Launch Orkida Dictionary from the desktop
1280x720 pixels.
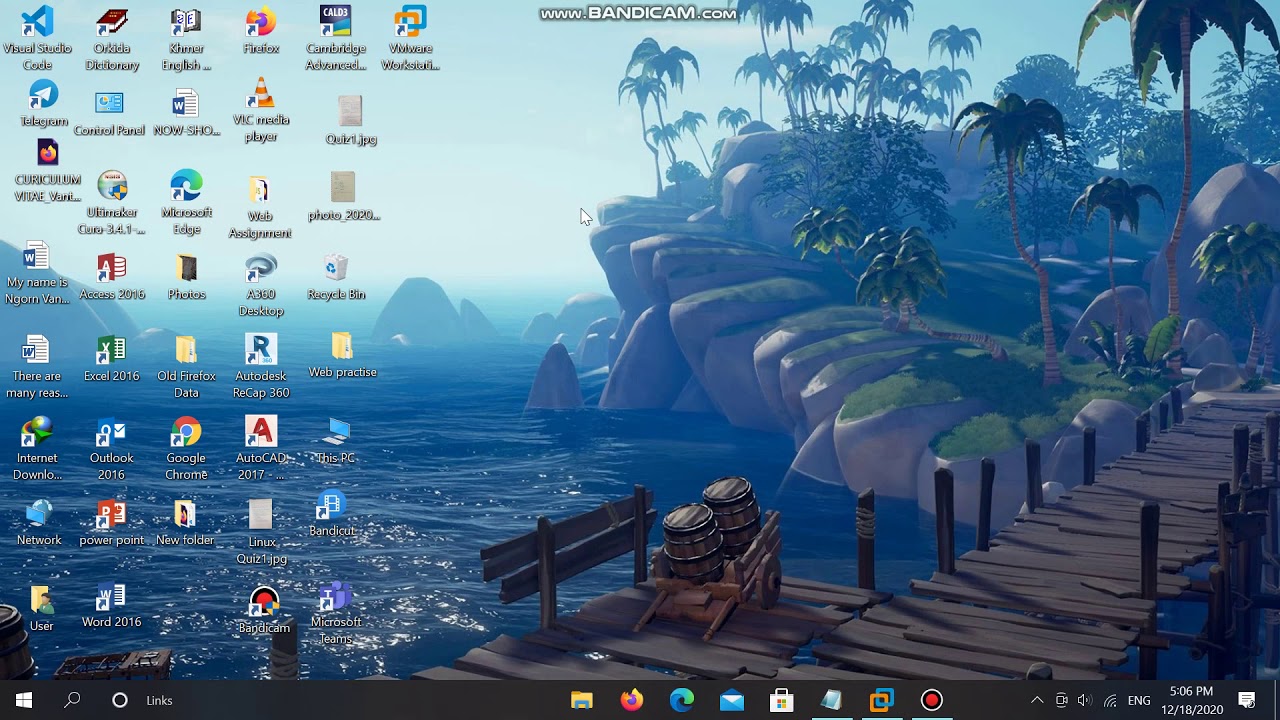tap(112, 38)
